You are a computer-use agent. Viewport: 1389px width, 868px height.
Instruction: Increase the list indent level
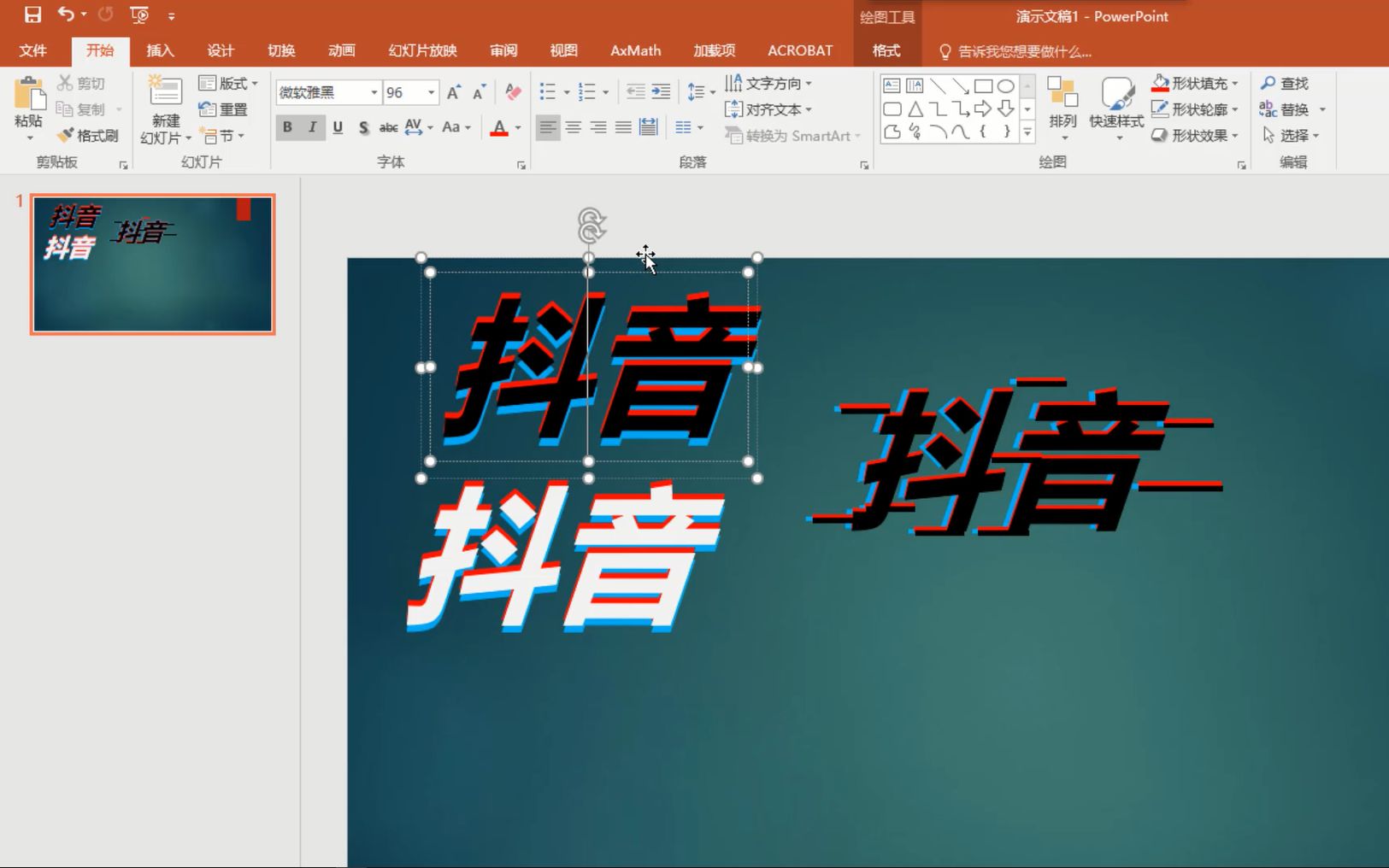[661, 92]
